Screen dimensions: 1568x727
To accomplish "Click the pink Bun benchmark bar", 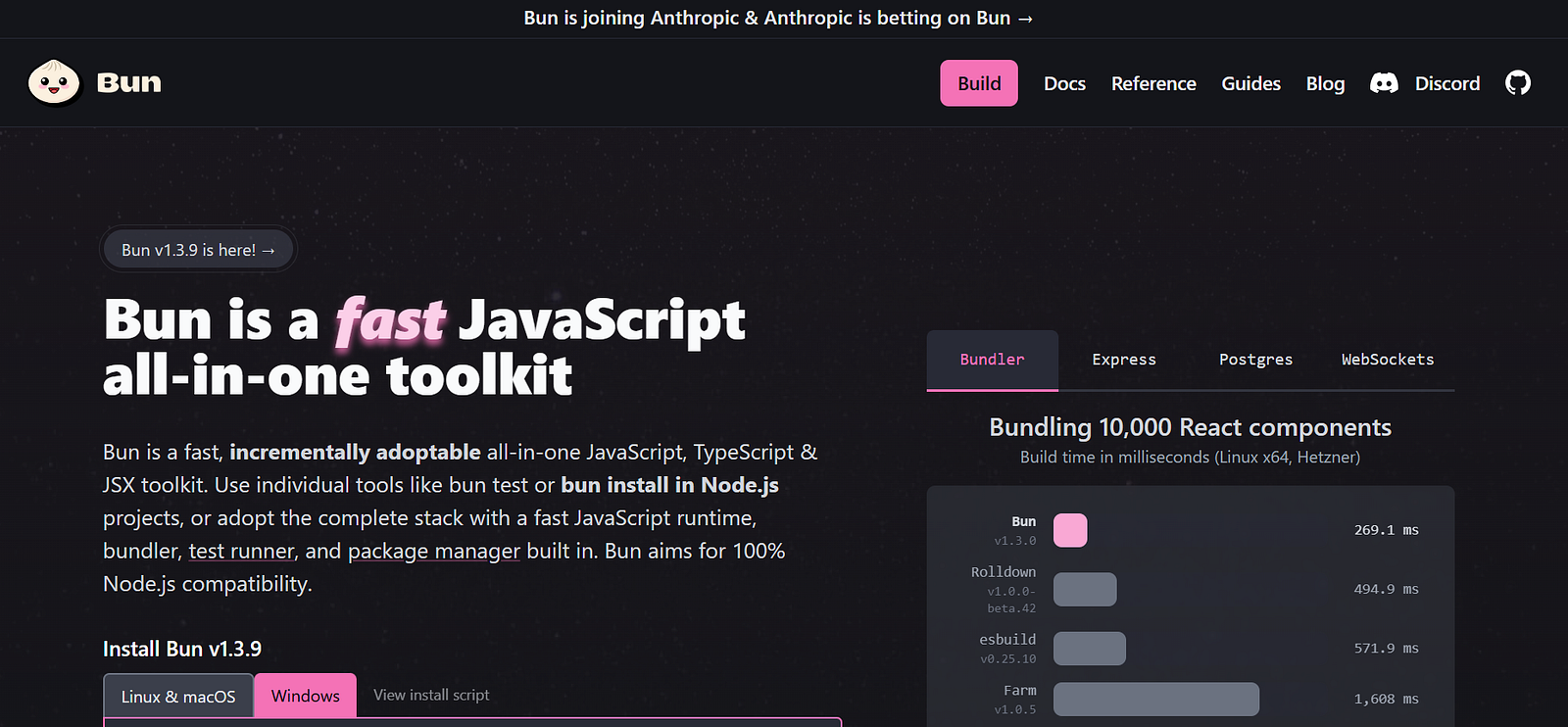I will (x=1070, y=530).
